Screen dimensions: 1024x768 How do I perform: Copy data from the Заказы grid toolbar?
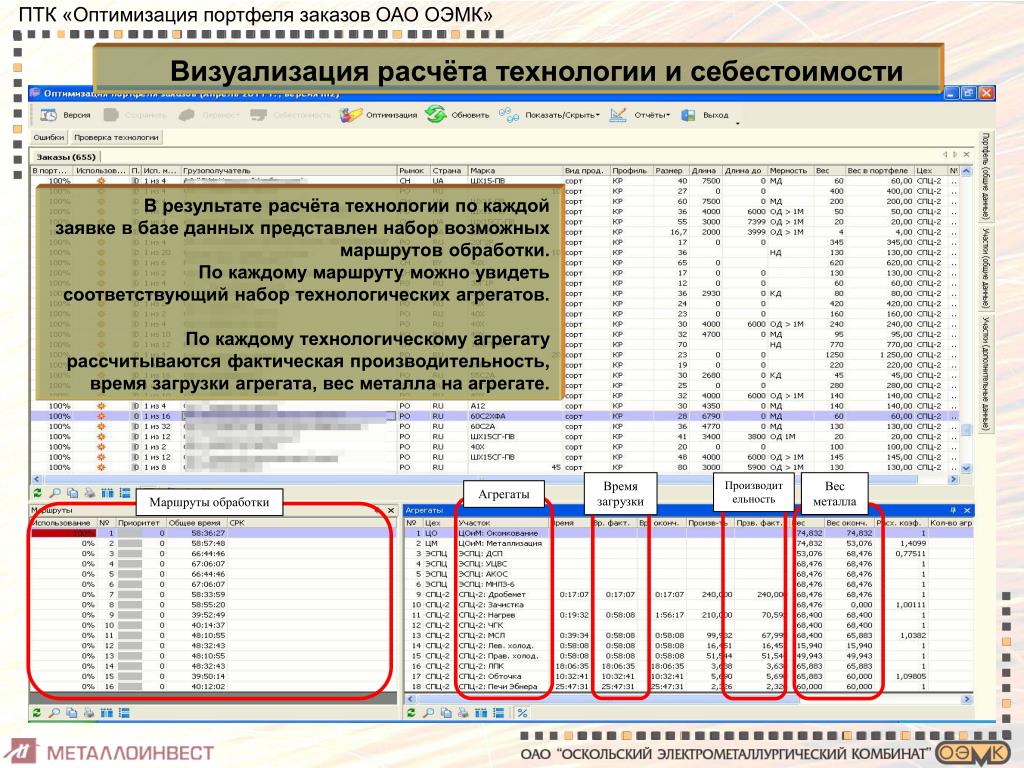[72, 493]
